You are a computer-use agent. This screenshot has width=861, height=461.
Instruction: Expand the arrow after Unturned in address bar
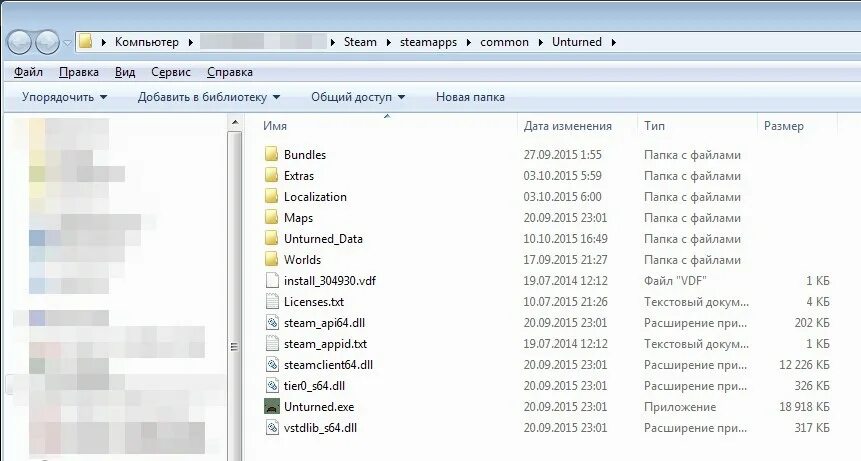coord(613,42)
